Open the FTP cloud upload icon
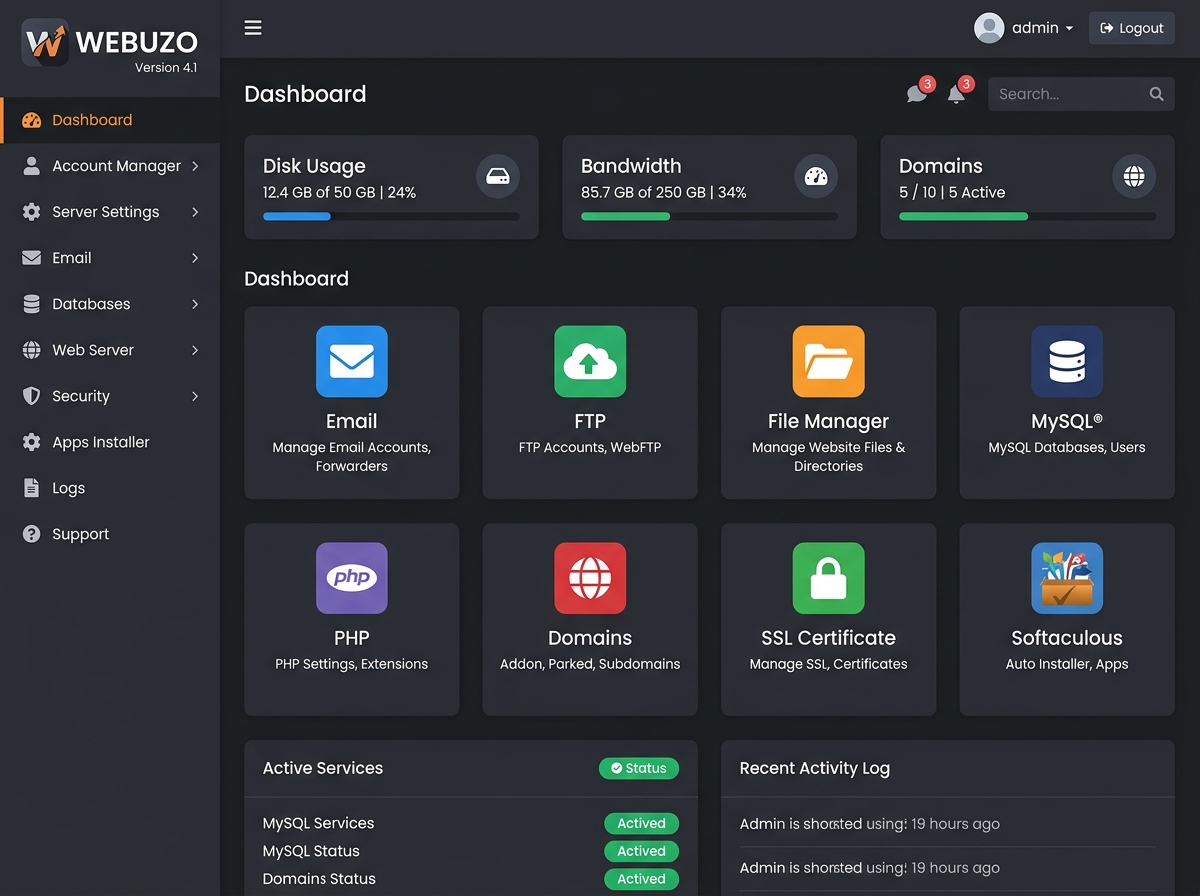Image resolution: width=1200 pixels, height=896 pixels. (x=590, y=362)
